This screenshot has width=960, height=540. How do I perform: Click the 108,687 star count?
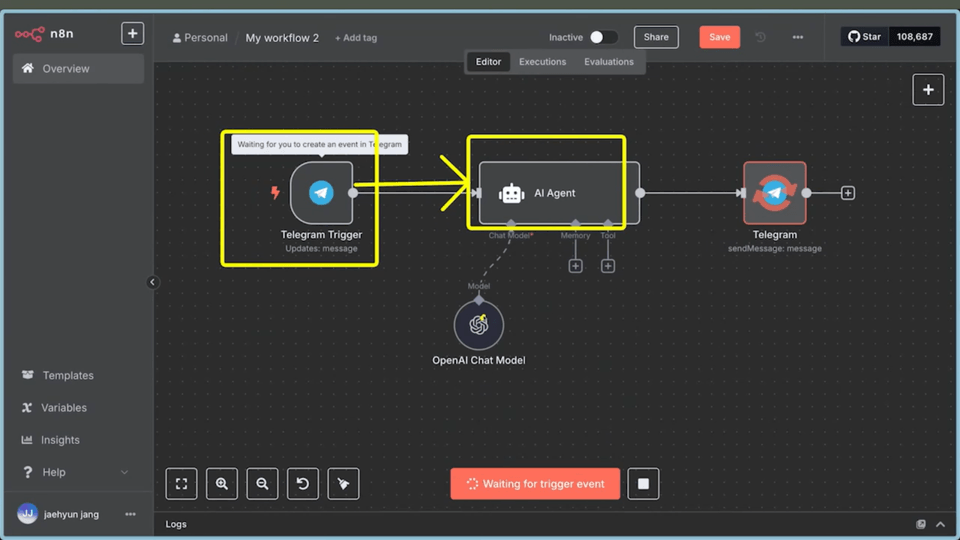click(915, 37)
